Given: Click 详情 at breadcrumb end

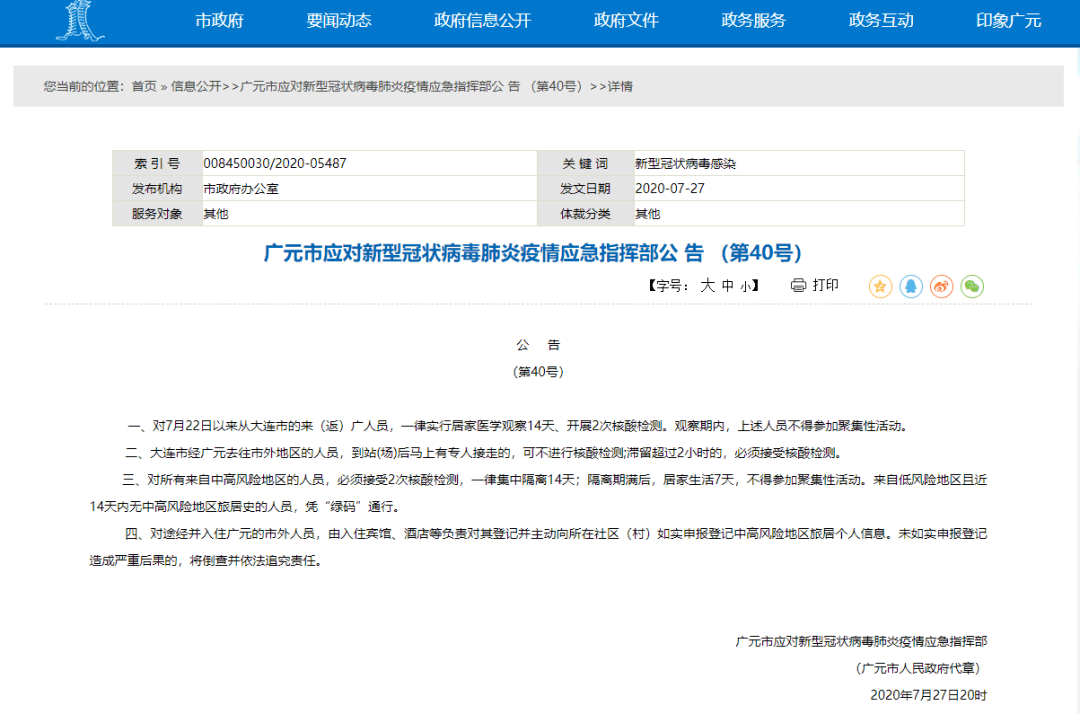Looking at the screenshot, I should click(x=620, y=87).
